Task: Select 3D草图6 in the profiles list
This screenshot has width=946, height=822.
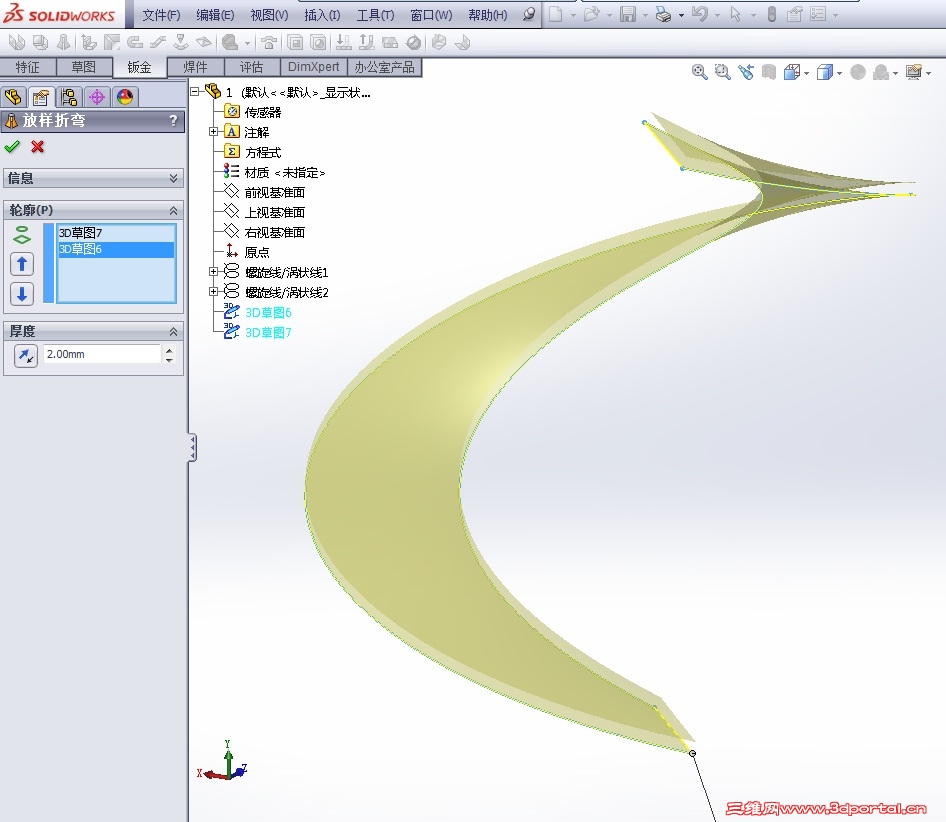Action: pos(116,249)
